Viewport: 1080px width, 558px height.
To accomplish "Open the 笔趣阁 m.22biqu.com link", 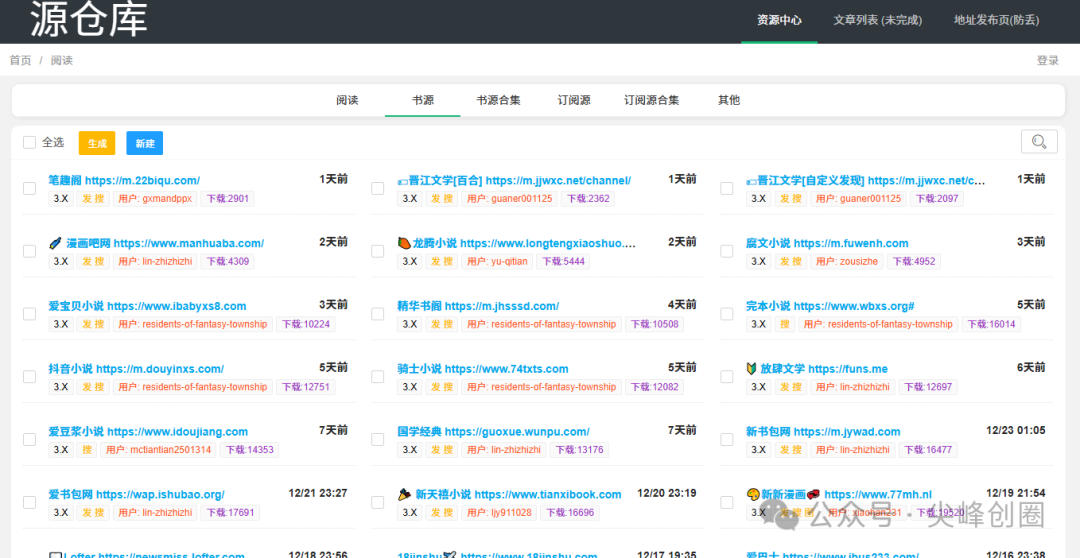I will 124,180.
